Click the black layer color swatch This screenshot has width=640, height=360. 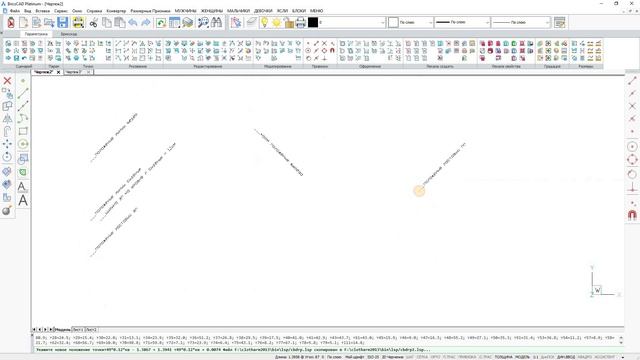[313, 22]
